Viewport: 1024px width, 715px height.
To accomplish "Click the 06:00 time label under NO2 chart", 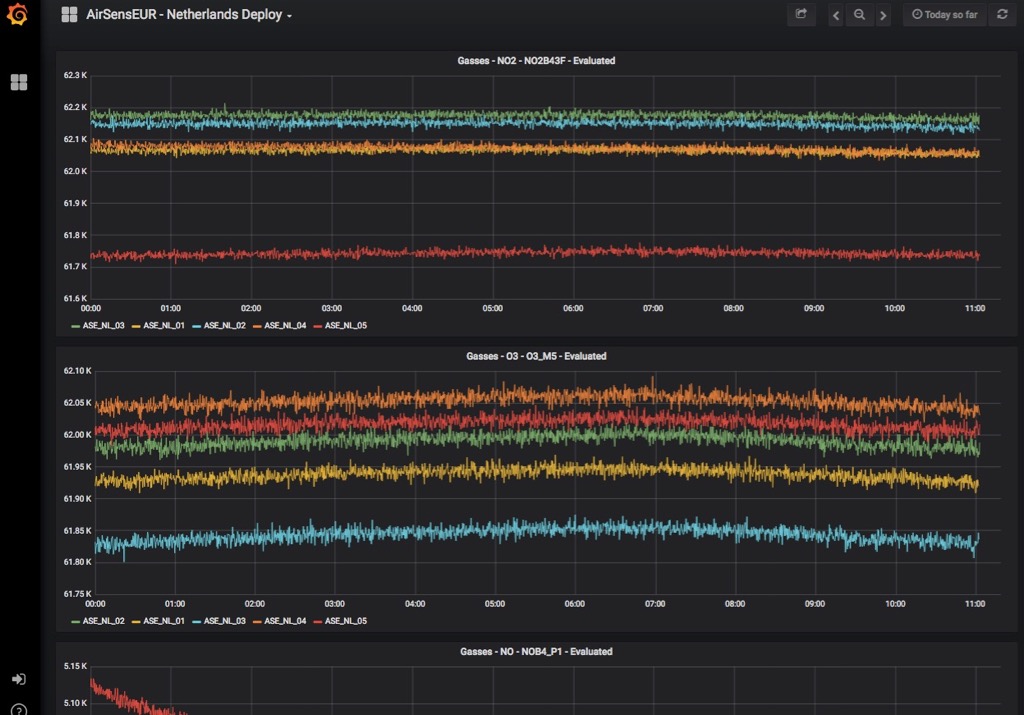I will click(573, 308).
